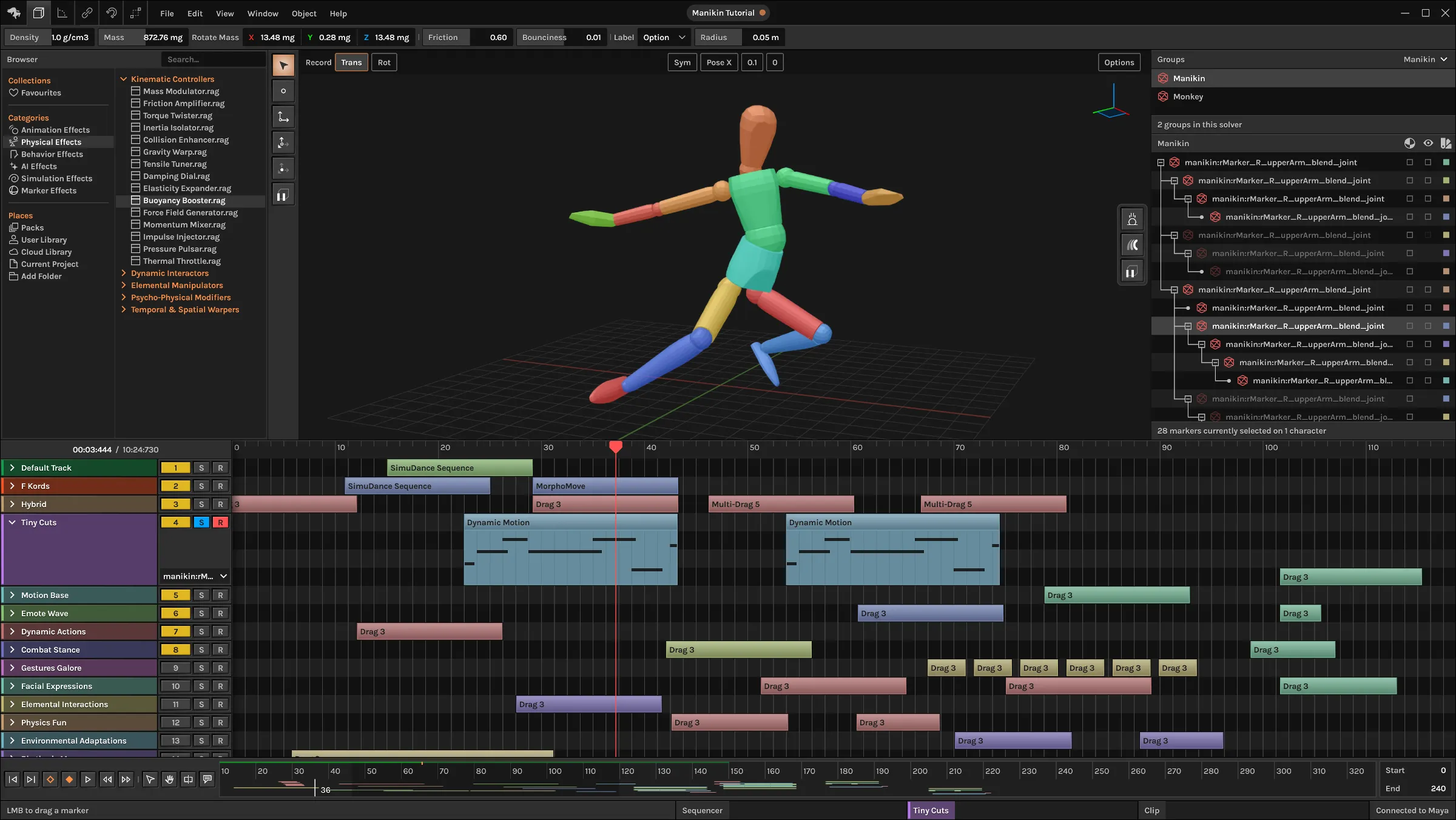The image size is (1456, 820).
Task: Select the MorphoMove clip on timeline
Action: click(605, 486)
